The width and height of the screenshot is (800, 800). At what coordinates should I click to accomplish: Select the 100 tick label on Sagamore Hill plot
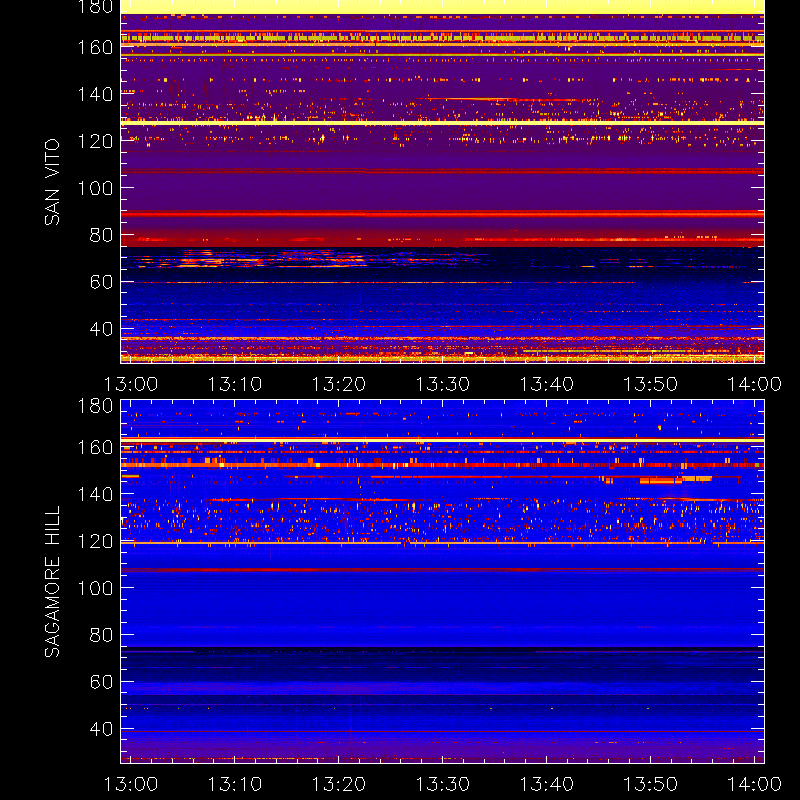95,588
